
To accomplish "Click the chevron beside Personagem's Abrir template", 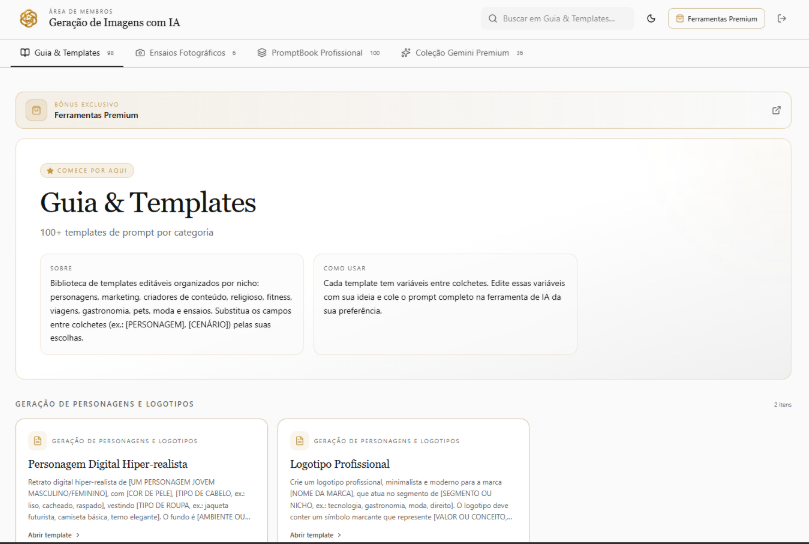I will click(x=78, y=535).
